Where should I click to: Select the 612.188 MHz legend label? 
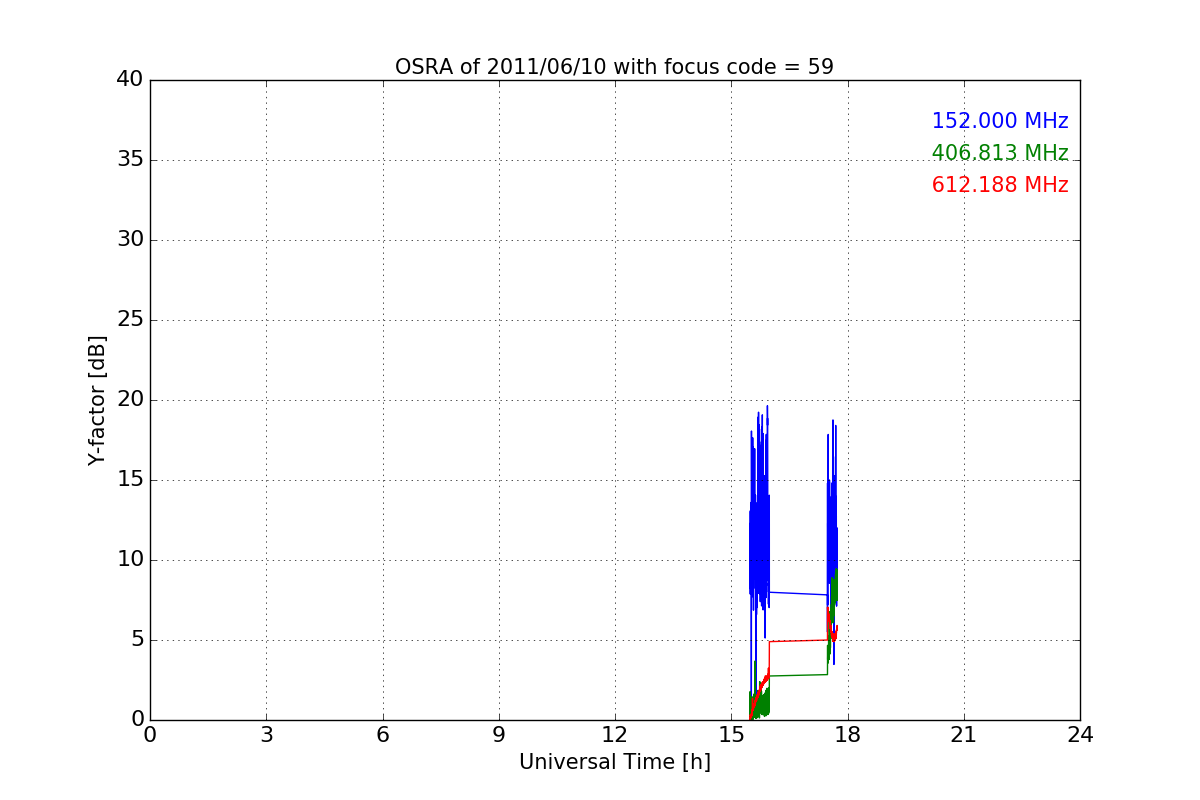(x=1000, y=185)
